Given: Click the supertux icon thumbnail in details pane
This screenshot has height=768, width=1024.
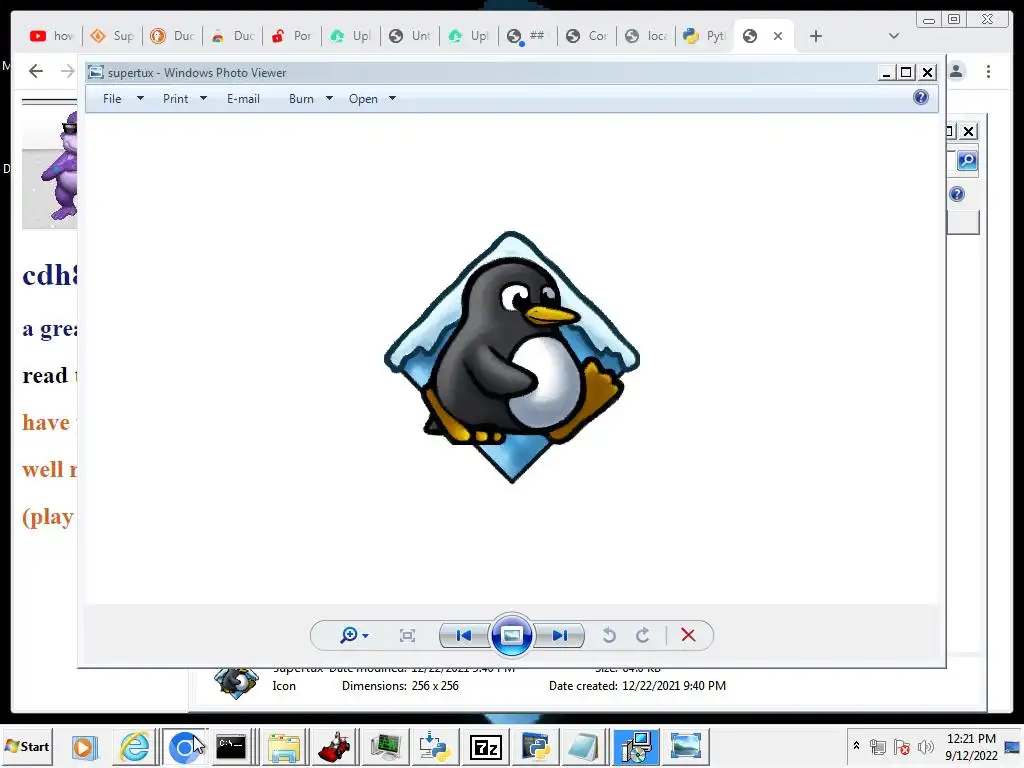Looking at the screenshot, I should pyautogui.click(x=236, y=684).
